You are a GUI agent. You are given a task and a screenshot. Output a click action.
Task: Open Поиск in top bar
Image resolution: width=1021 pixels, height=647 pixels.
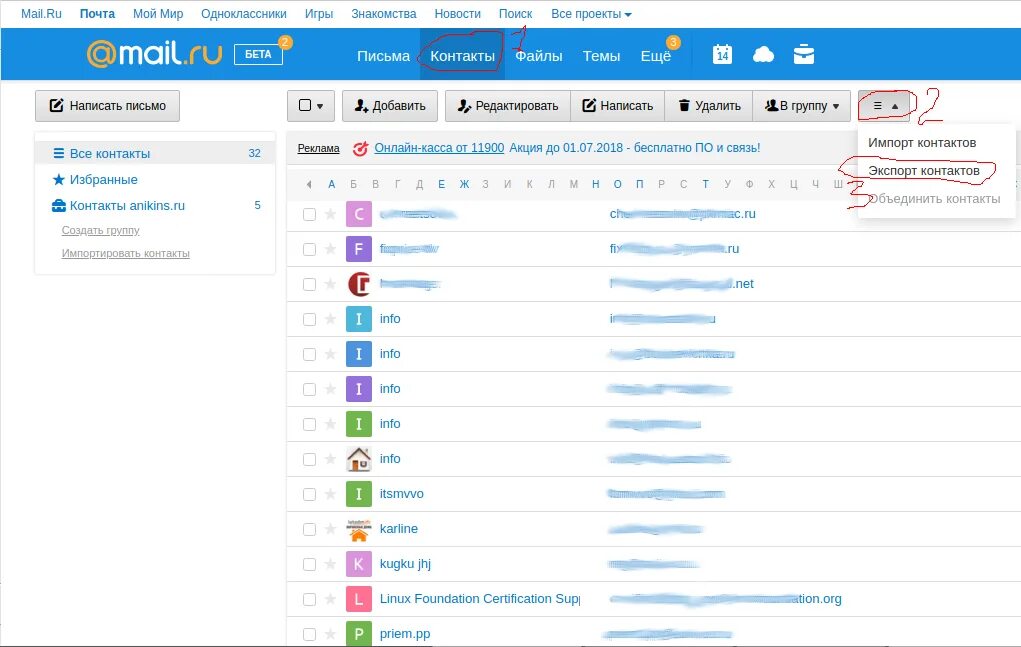[515, 14]
